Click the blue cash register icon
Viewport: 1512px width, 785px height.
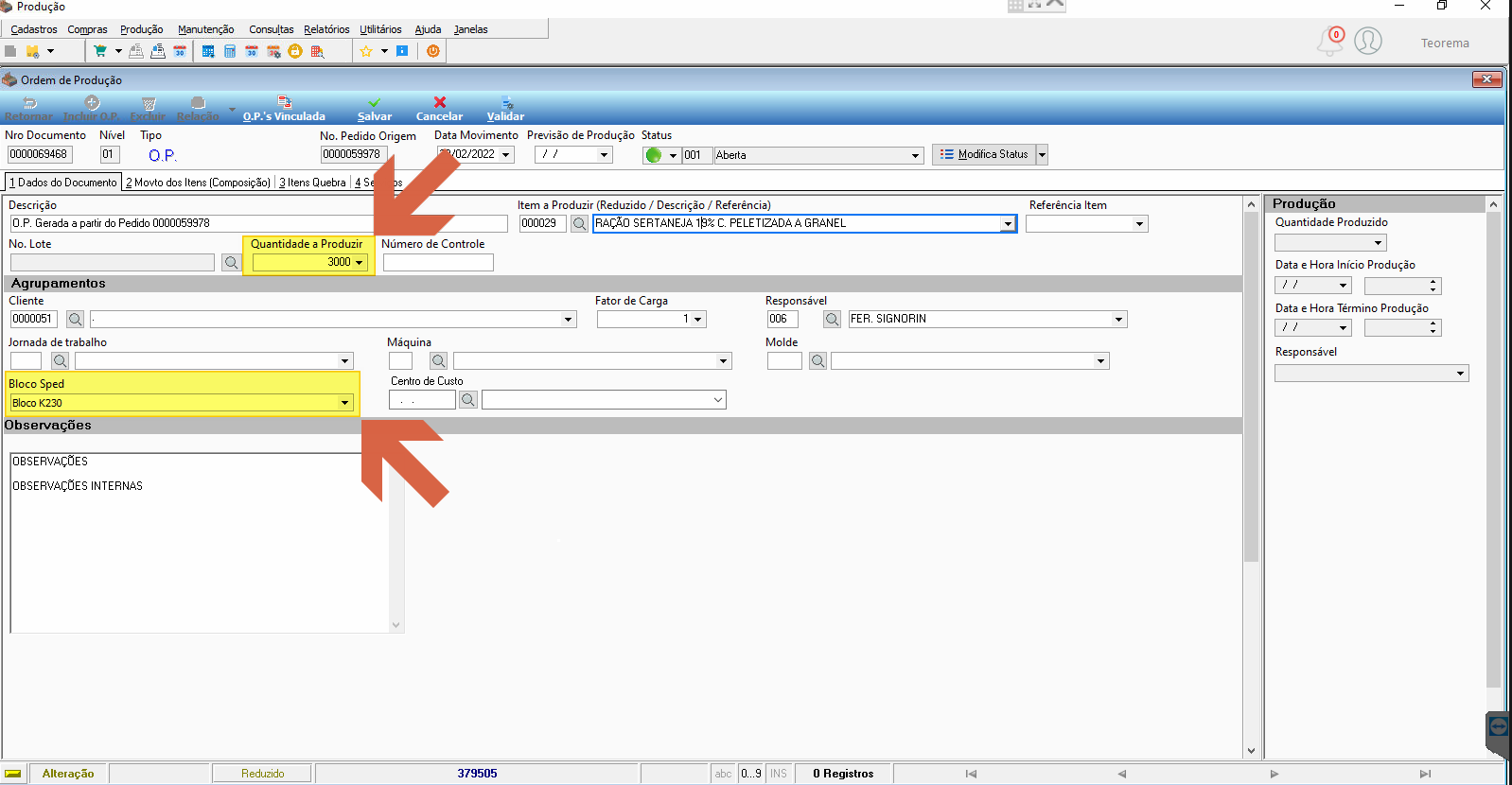click(158, 51)
